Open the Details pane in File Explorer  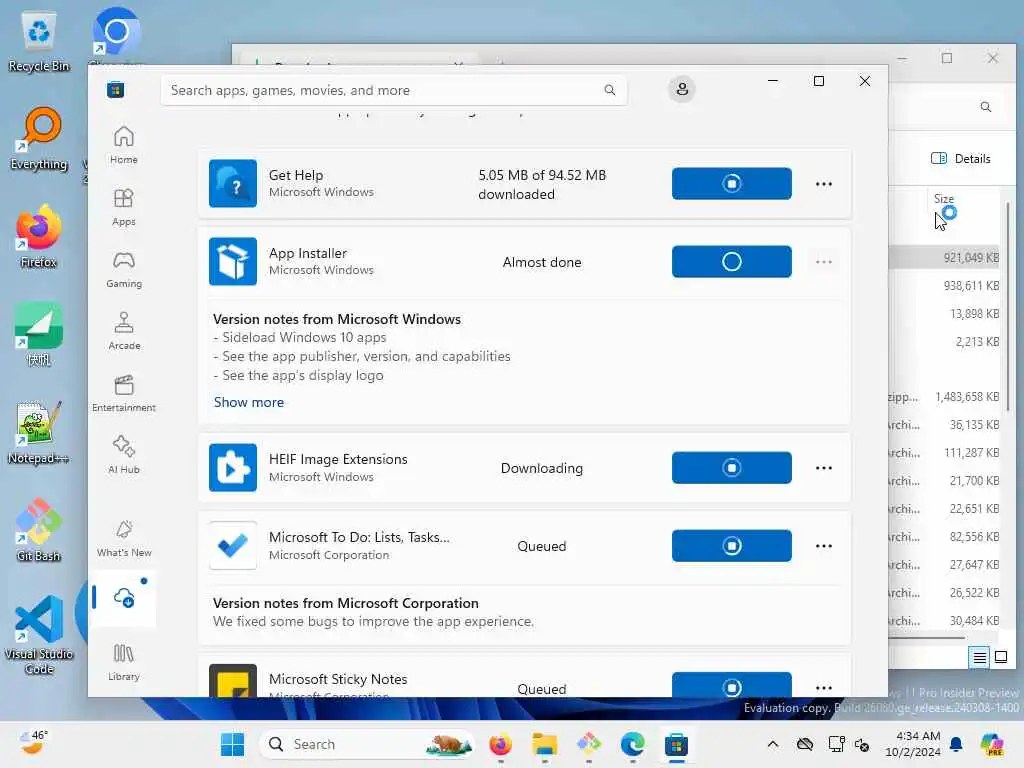(961, 159)
